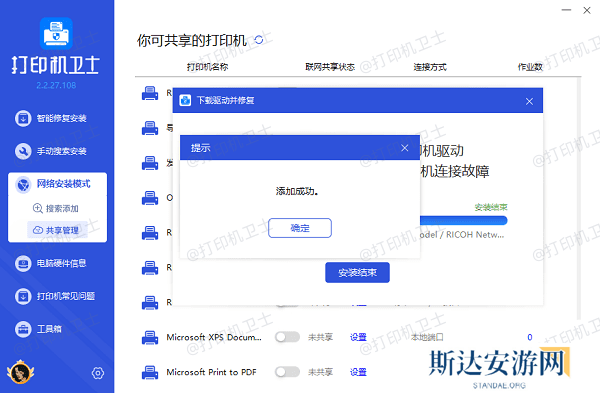Toggle sharing for Microsoft XPS Document printer
The height and width of the screenshot is (393, 600).
[x=287, y=337]
